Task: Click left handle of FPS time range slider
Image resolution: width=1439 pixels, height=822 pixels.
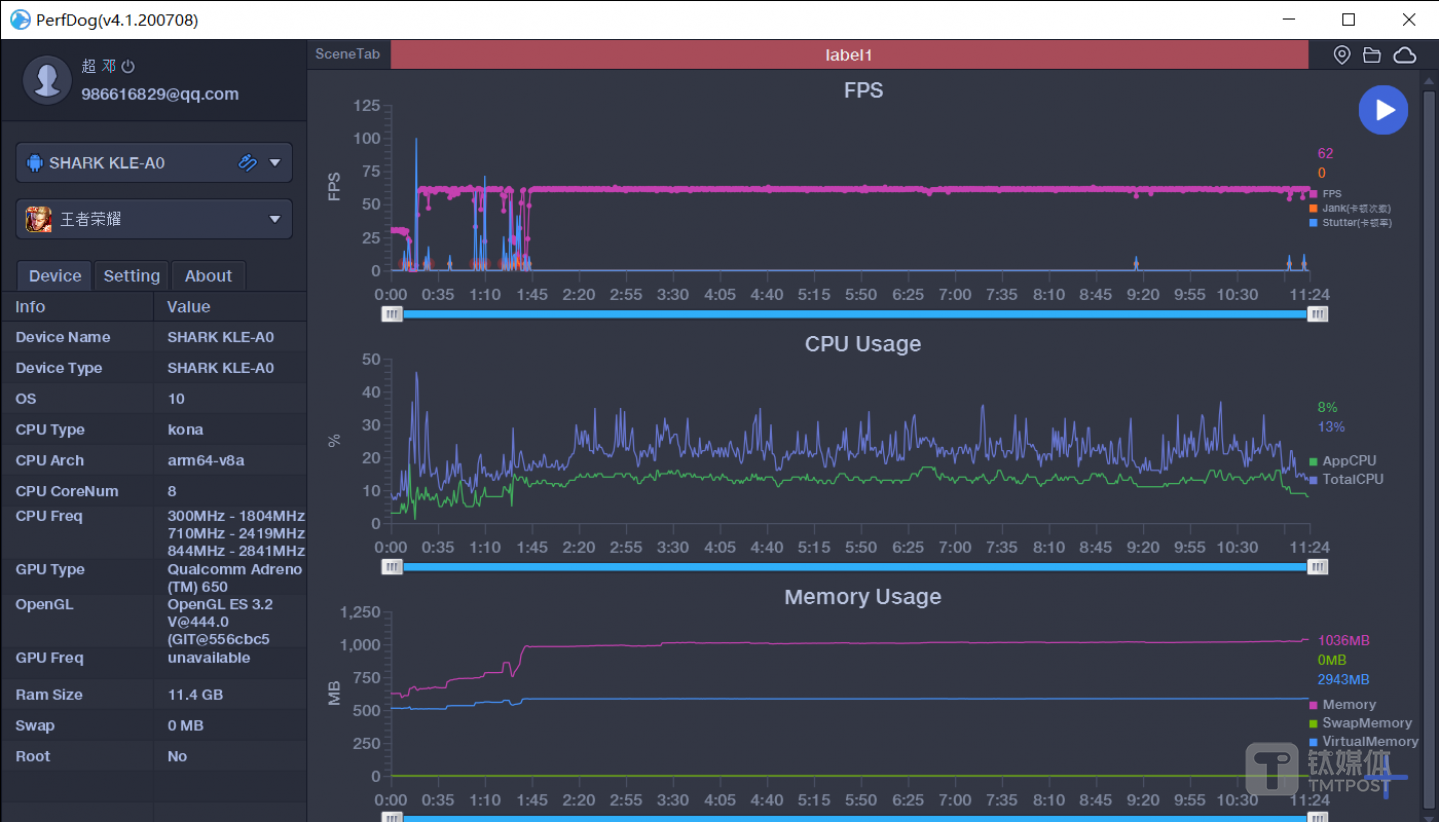Action: point(392,314)
